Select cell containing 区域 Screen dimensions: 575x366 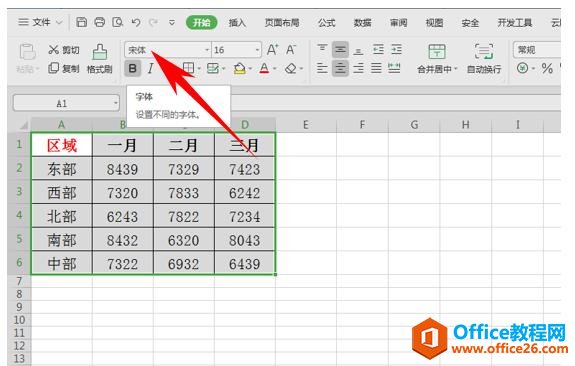pos(62,145)
